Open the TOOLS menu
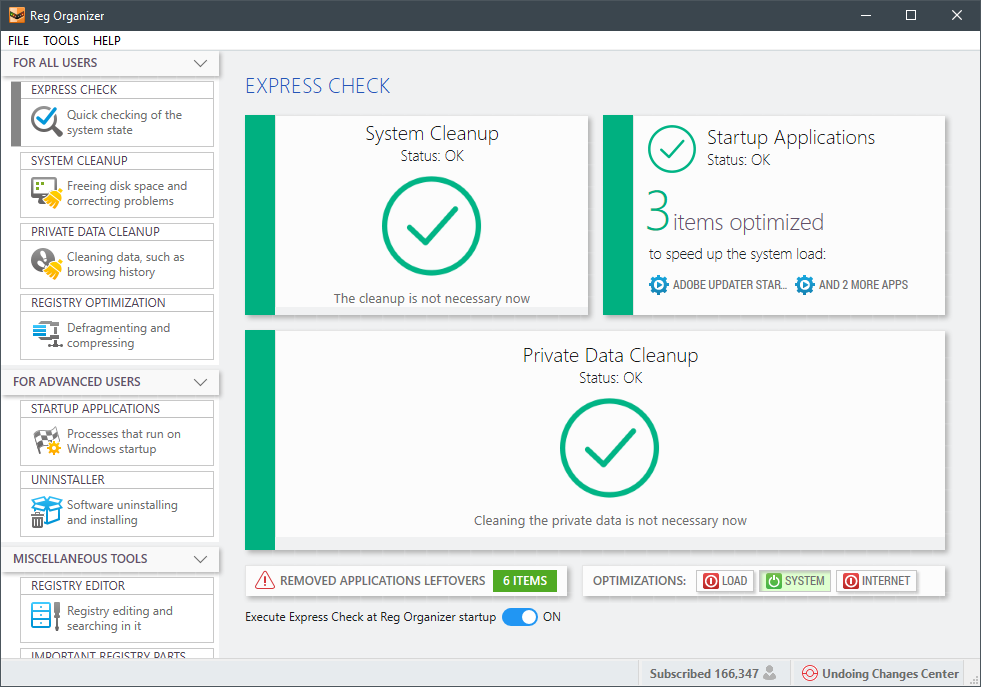Screen dimensions: 981x687 (x=61, y=41)
